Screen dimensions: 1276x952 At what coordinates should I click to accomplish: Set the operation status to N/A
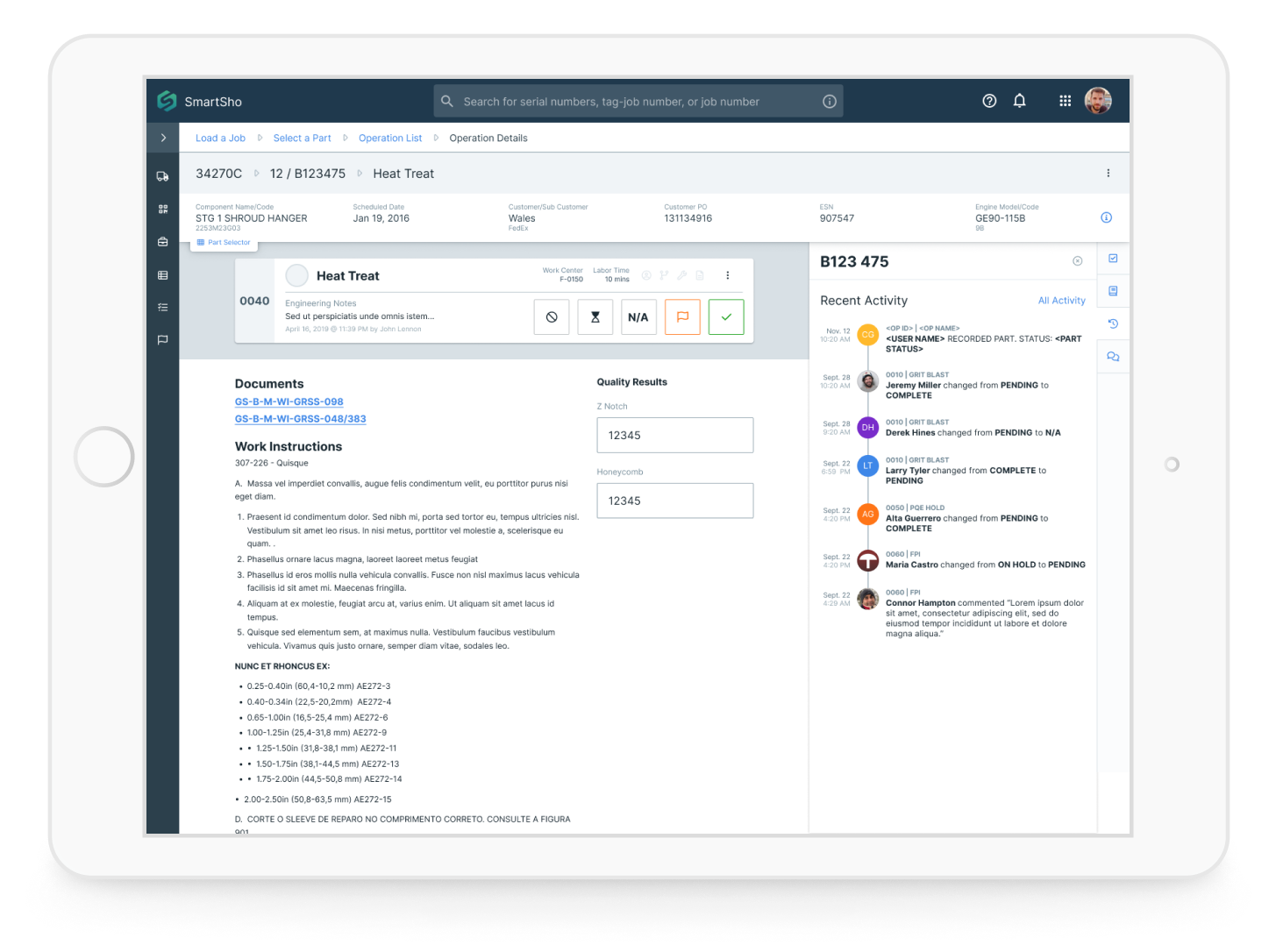coord(638,317)
